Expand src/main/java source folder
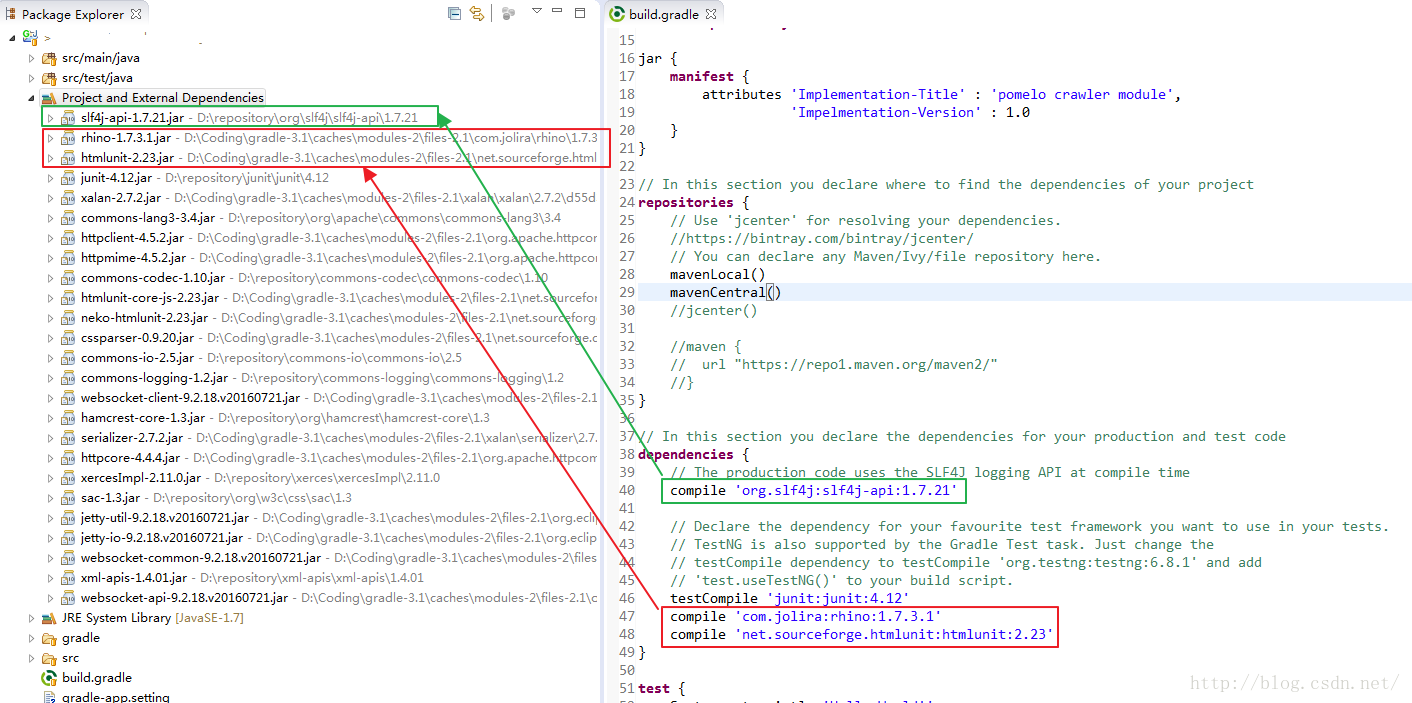 31,58
